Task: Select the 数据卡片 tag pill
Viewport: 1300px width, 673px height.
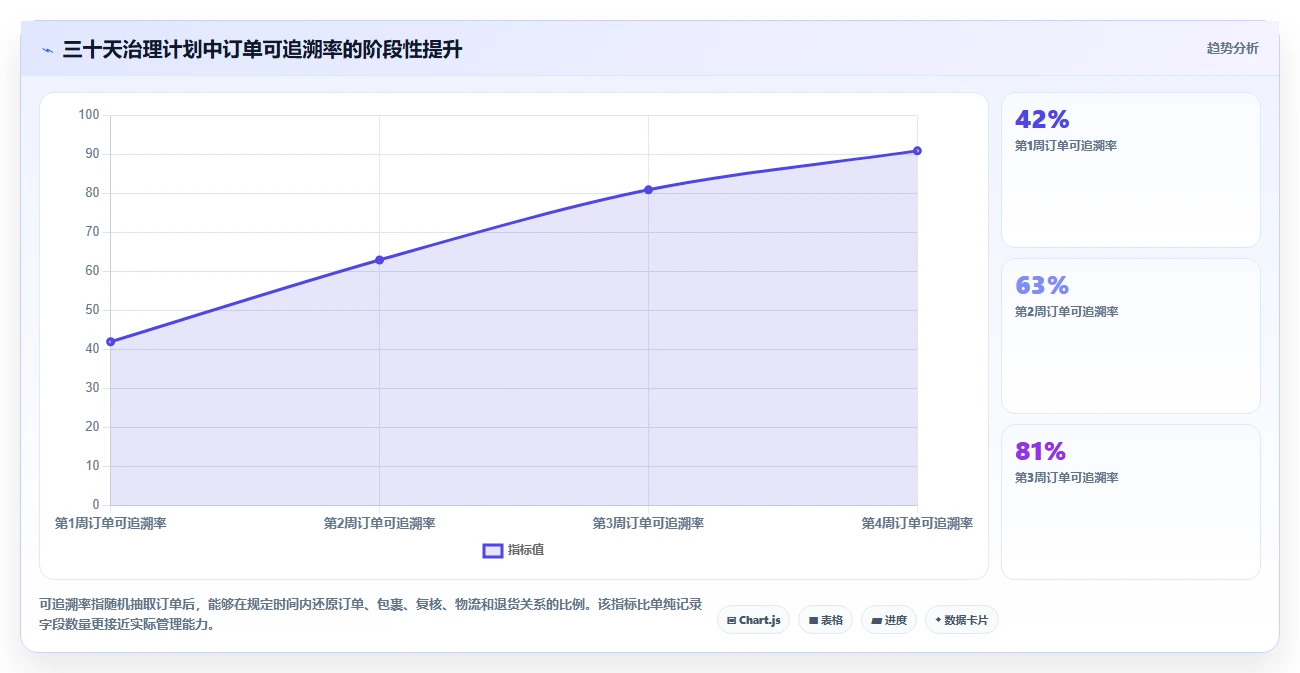Action: pyautogui.click(x=961, y=620)
